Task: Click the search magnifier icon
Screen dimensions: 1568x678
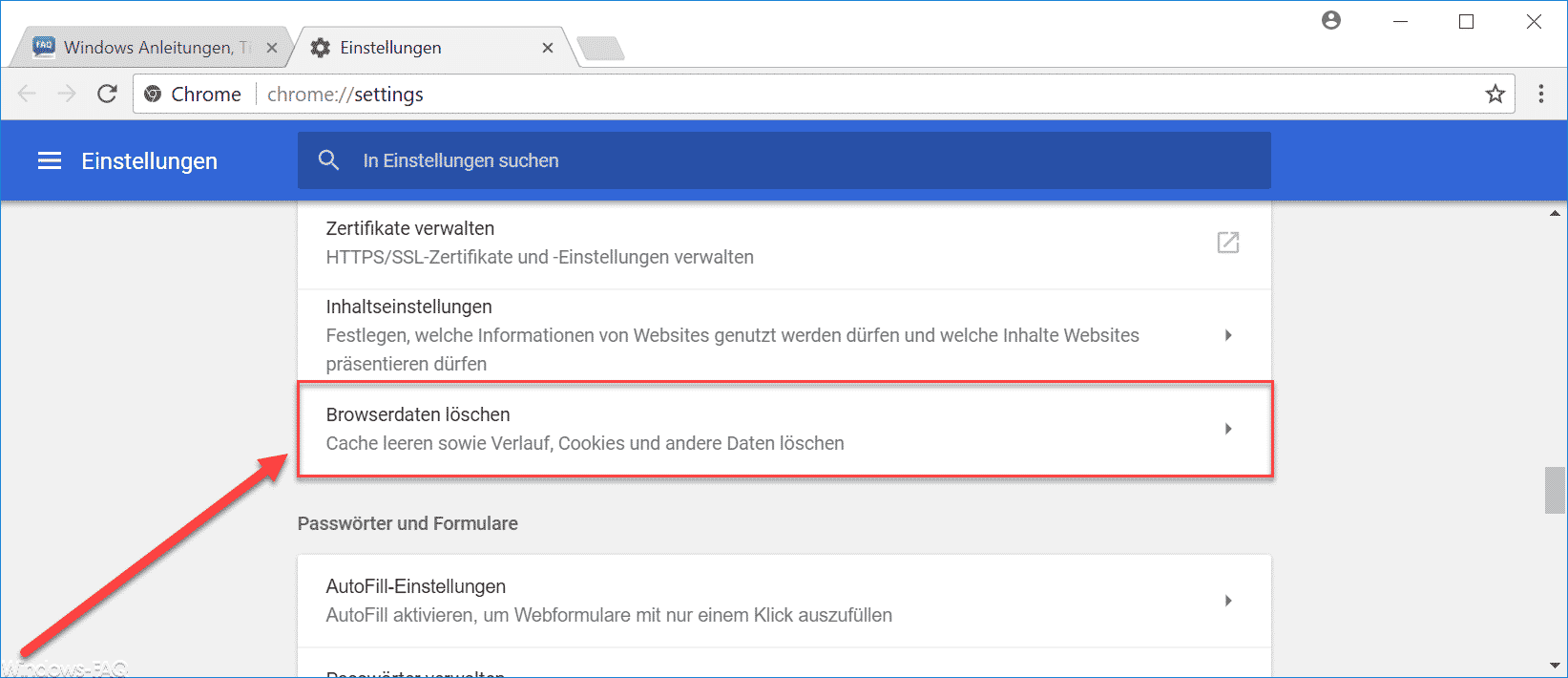Action: 328,160
